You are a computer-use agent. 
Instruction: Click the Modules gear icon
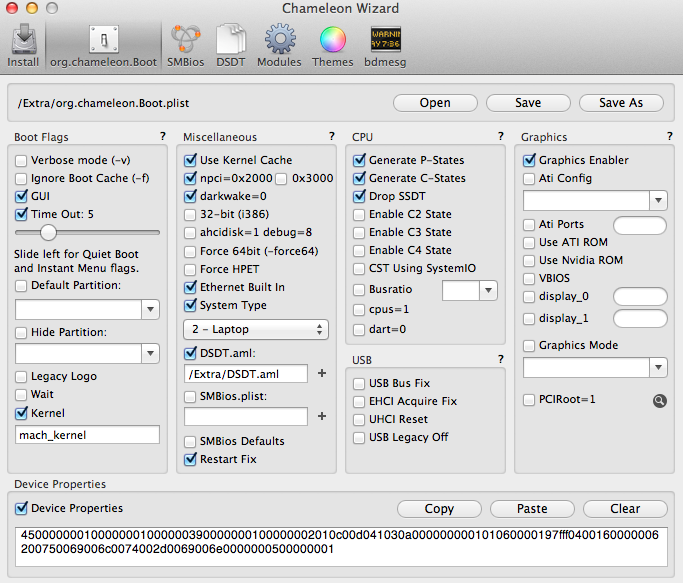click(279, 45)
